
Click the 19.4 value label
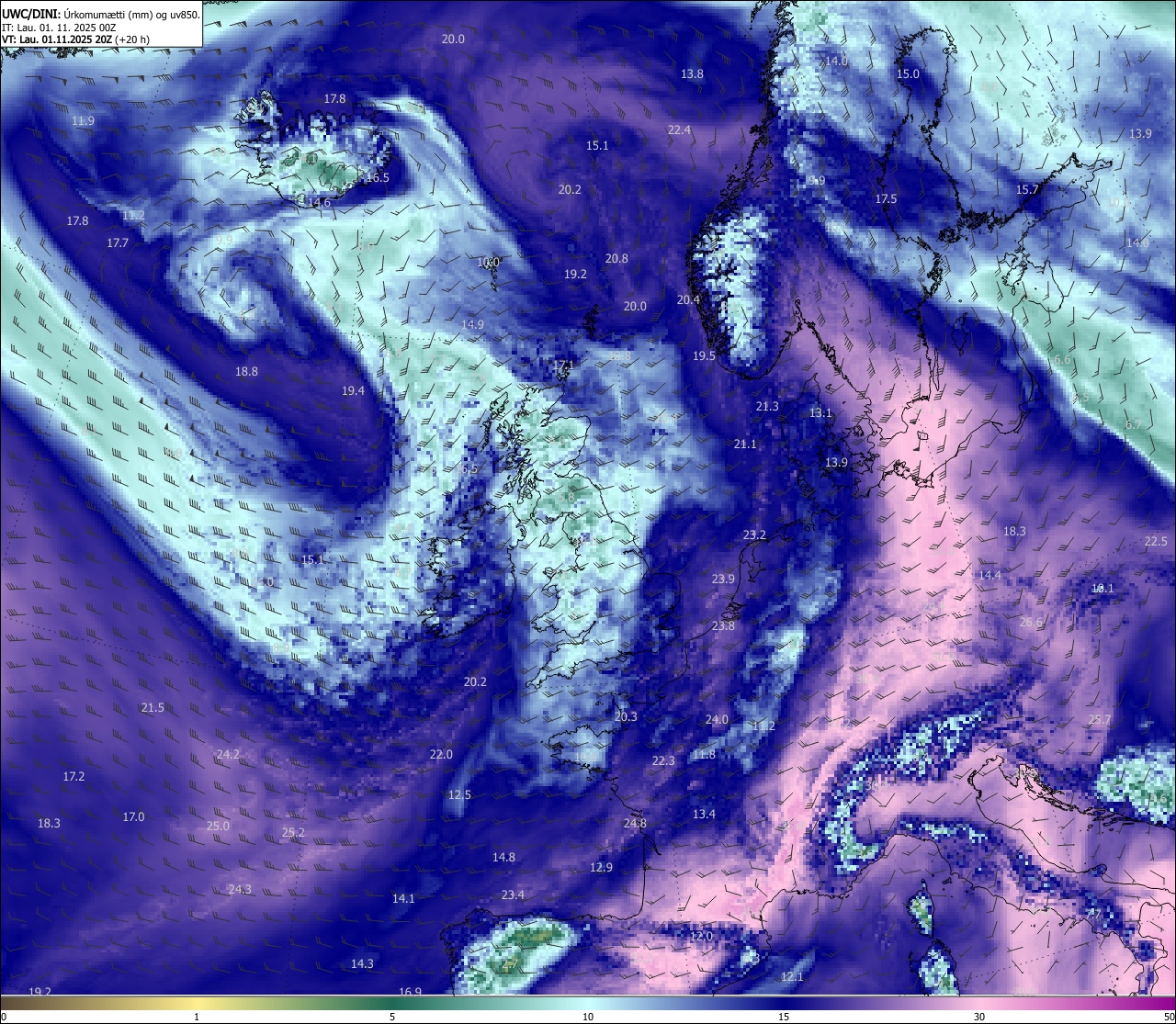click(353, 390)
